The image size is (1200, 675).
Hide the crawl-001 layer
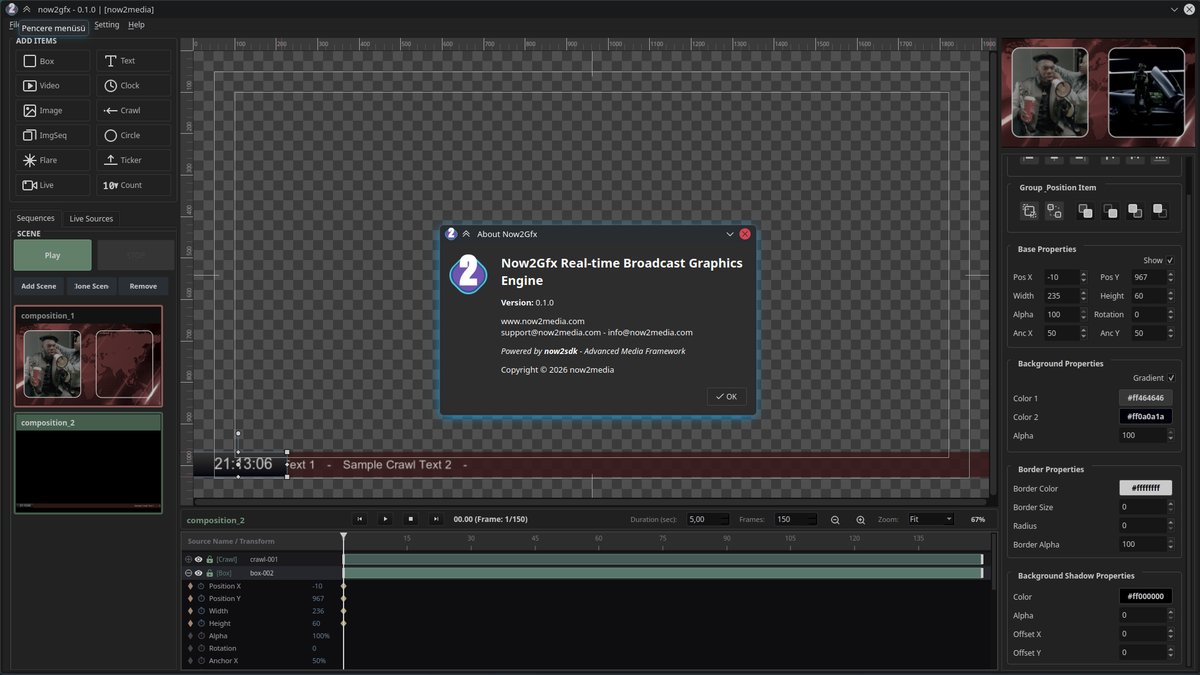[198, 559]
